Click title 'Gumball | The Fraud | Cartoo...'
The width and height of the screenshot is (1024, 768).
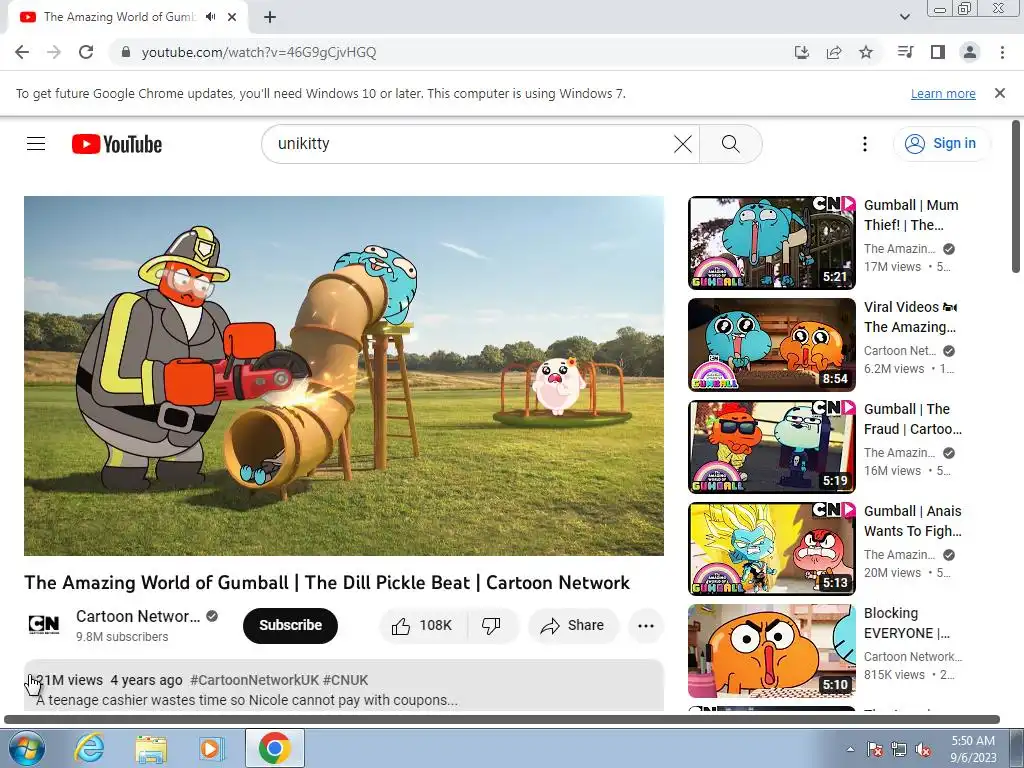(912, 419)
